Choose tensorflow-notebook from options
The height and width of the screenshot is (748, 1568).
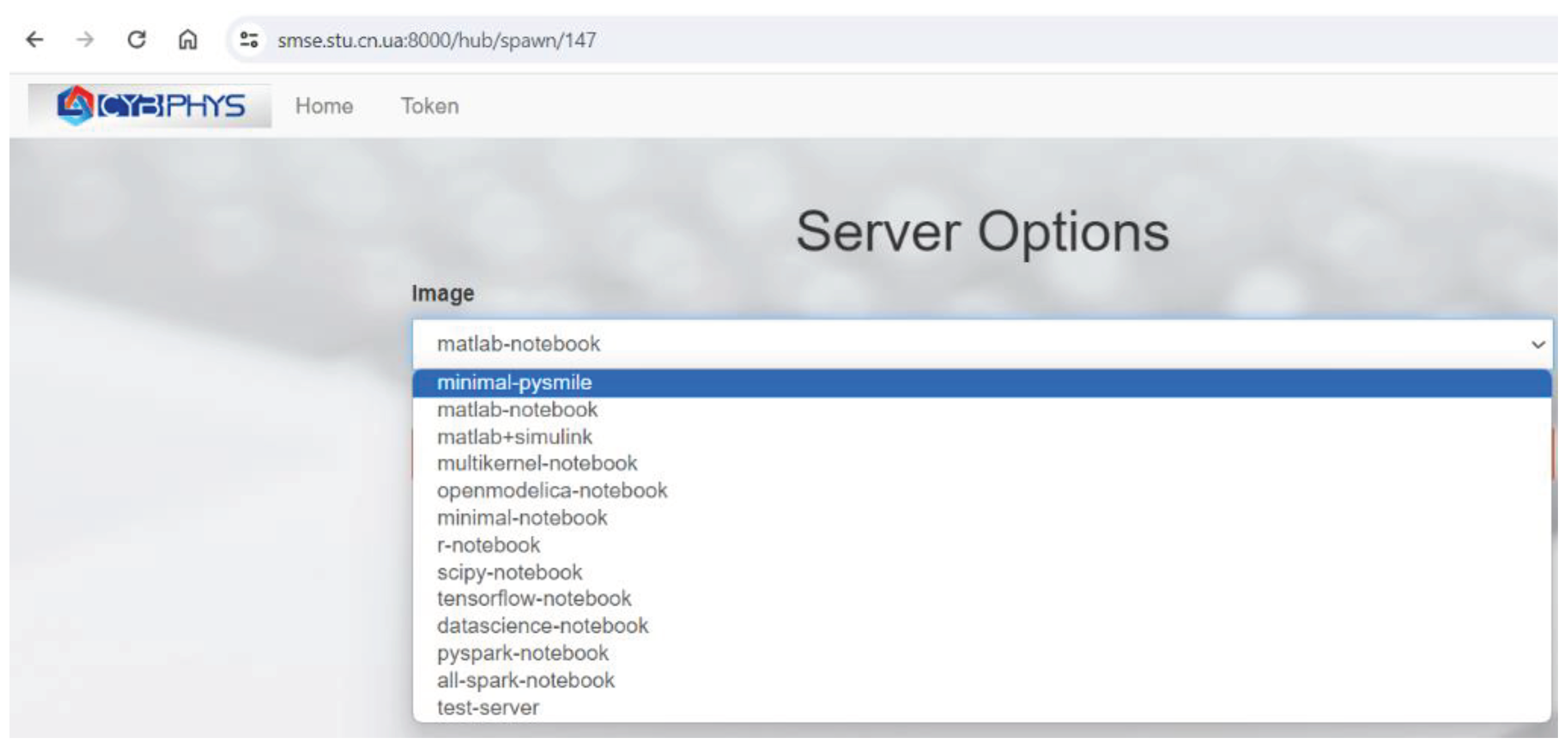(x=534, y=599)
